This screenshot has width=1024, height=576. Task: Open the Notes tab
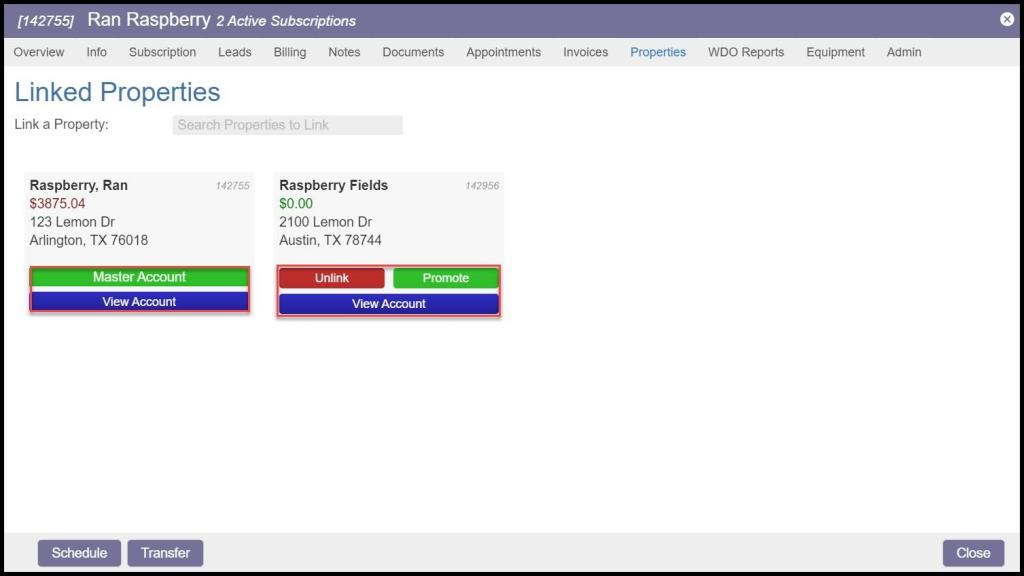click(x=344, y=52)
